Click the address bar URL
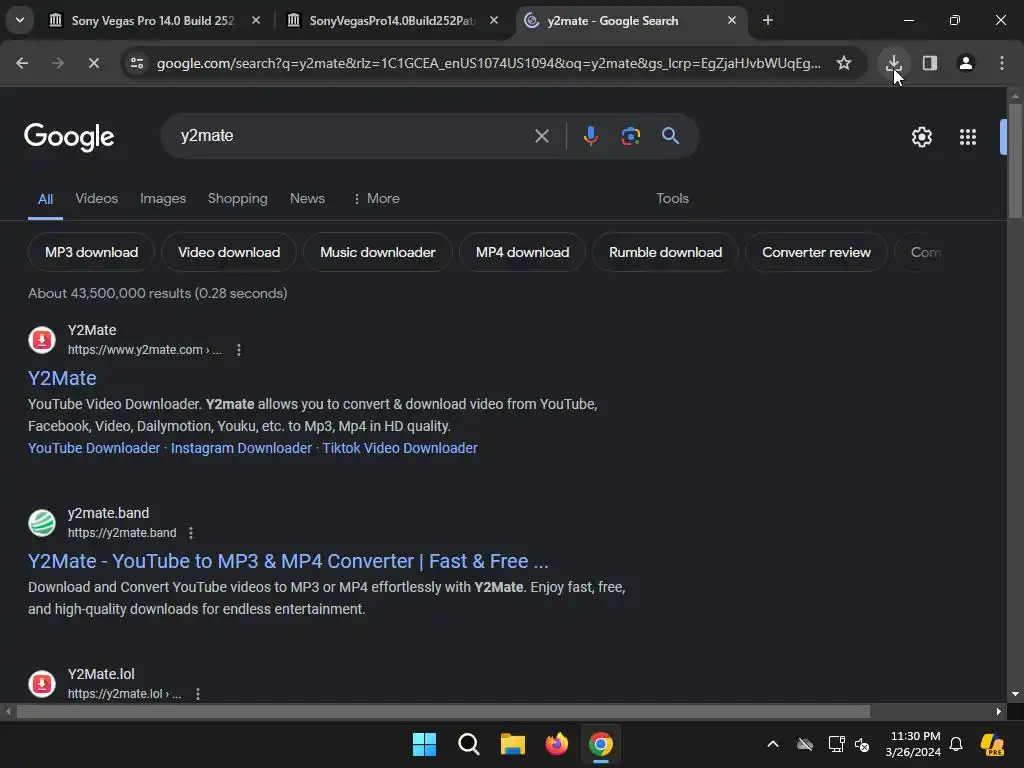The image size is (1024, 768). tap(488, 63)
